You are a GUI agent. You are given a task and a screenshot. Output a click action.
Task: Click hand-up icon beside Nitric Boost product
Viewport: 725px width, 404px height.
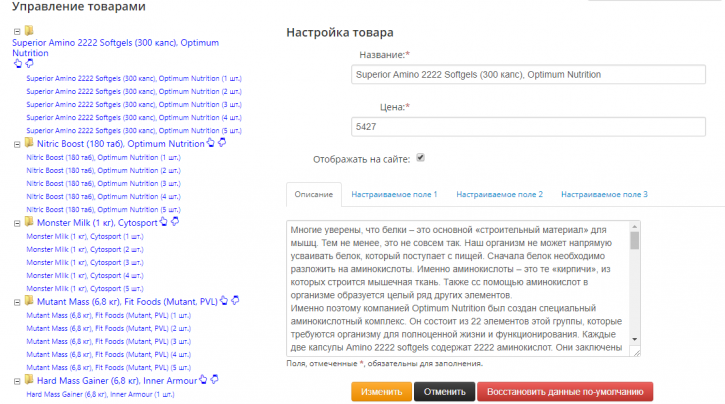click(211, 143)
